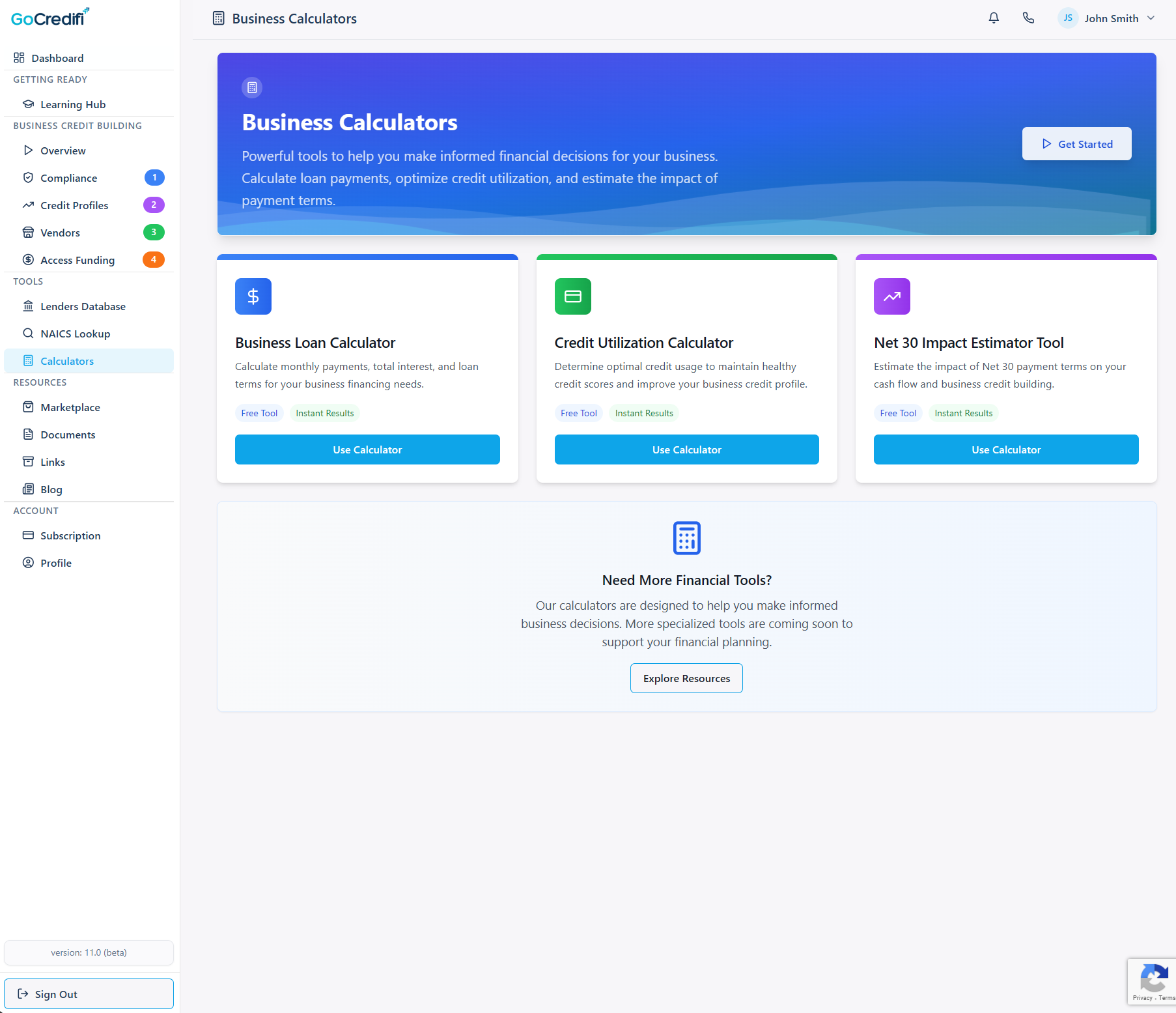
Task: Go to the Dashboard menu item
Action: point(58,57)
